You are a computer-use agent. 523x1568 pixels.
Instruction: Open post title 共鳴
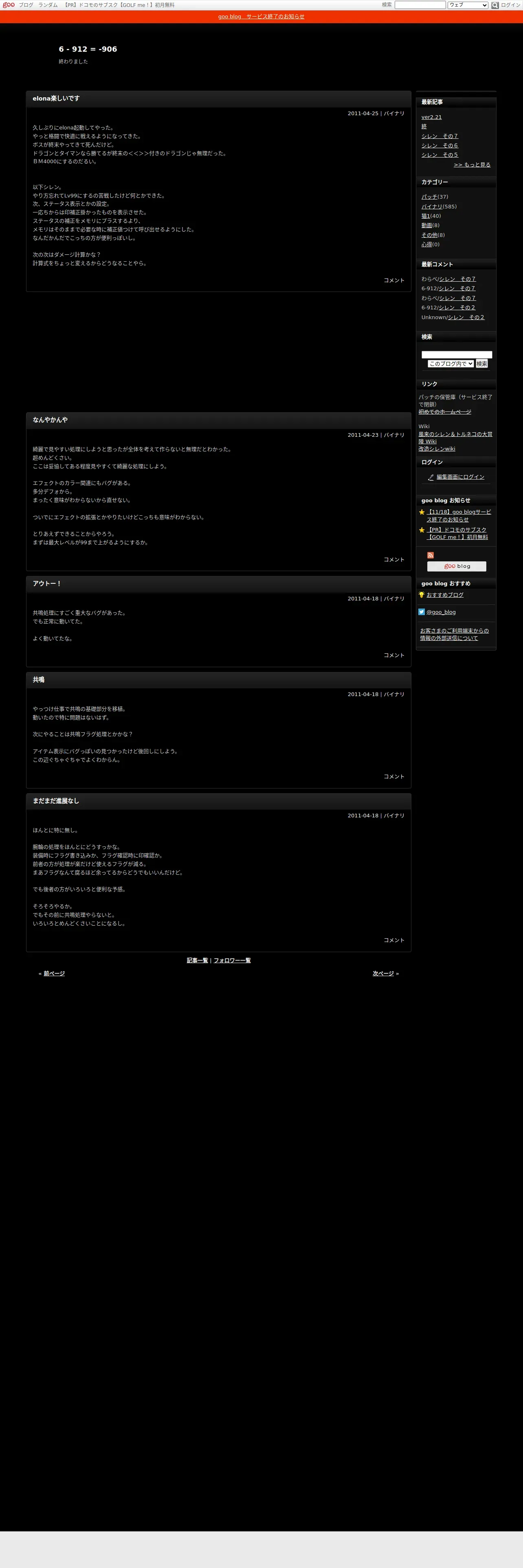coord(38,679)
